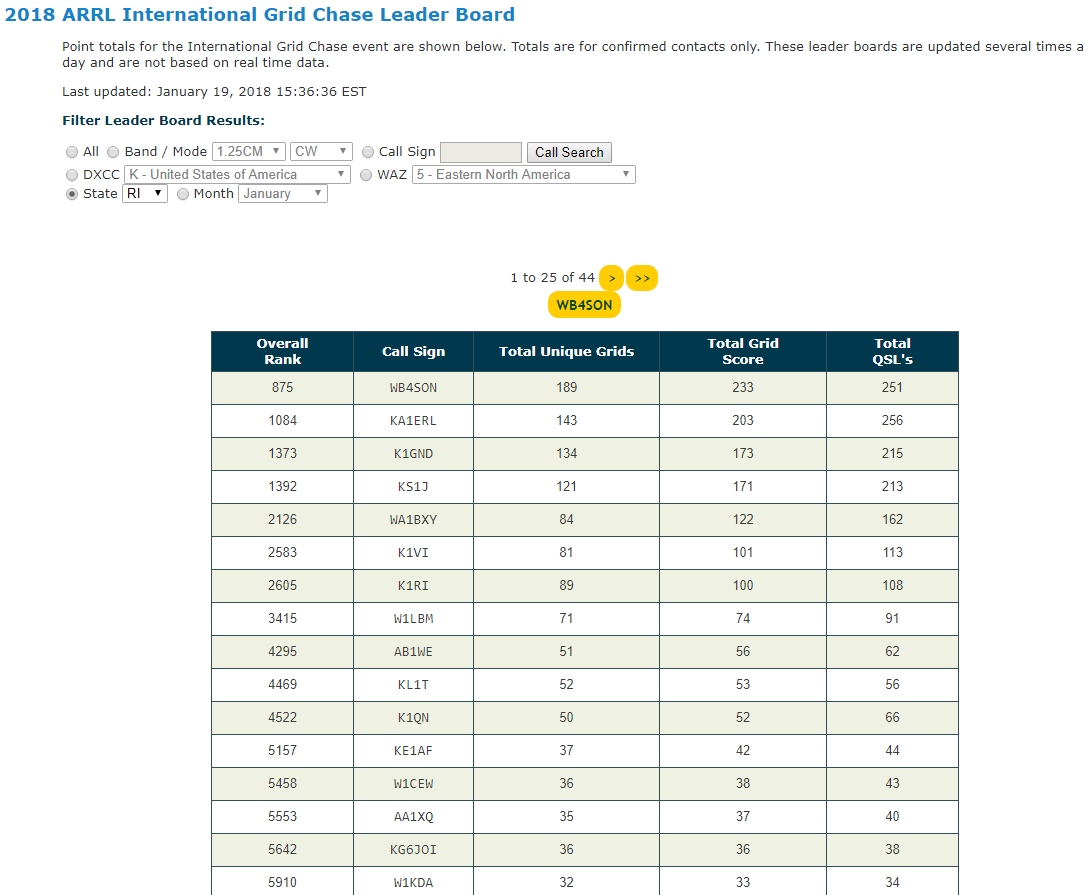
Task: Expand the United States of America DXCC dropdown
Action: [237, 174]
